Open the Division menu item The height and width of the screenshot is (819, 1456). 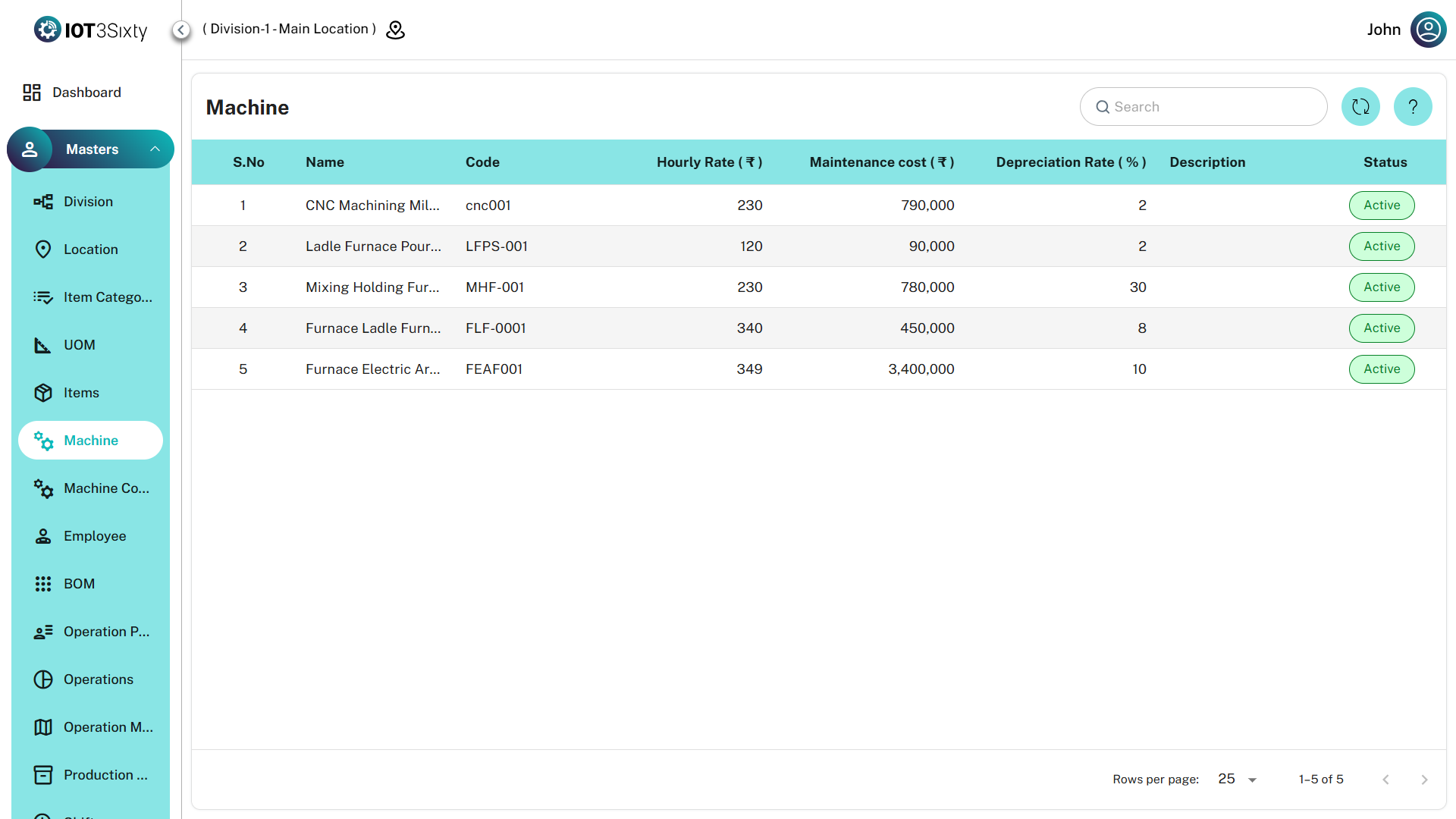point(88,202)
